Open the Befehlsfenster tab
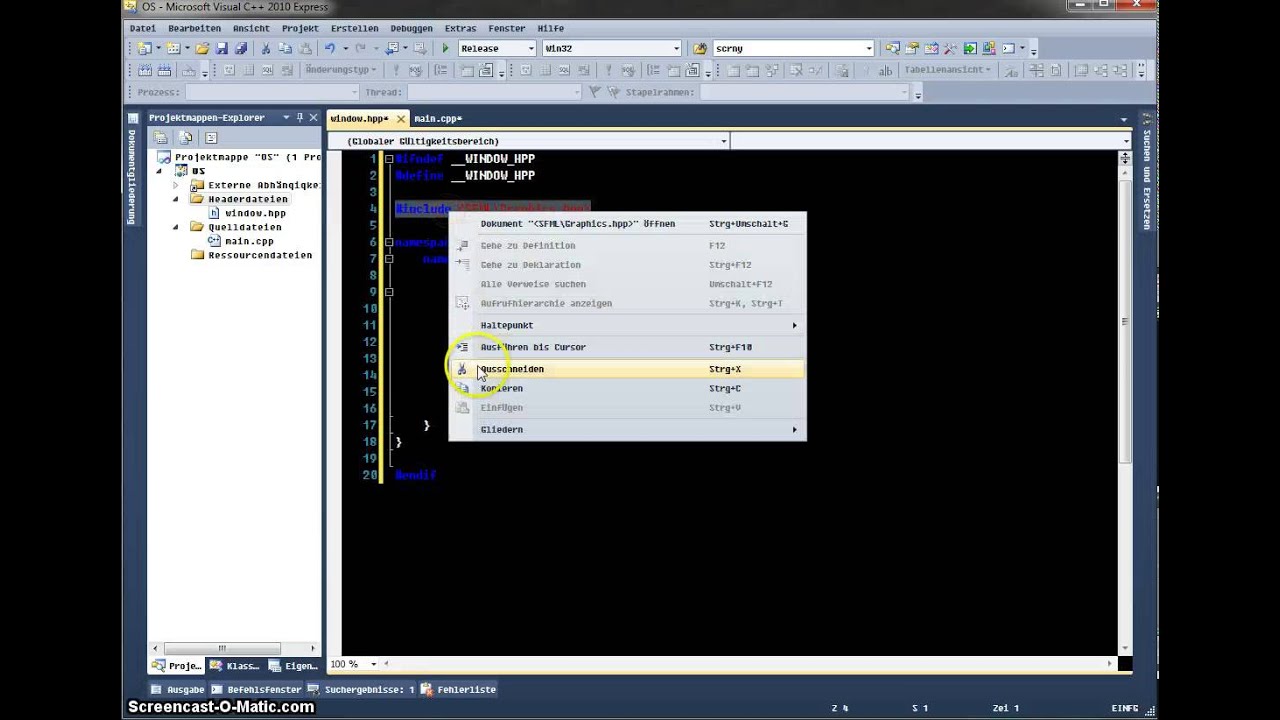1280x720 pixels. click(256, 689)
